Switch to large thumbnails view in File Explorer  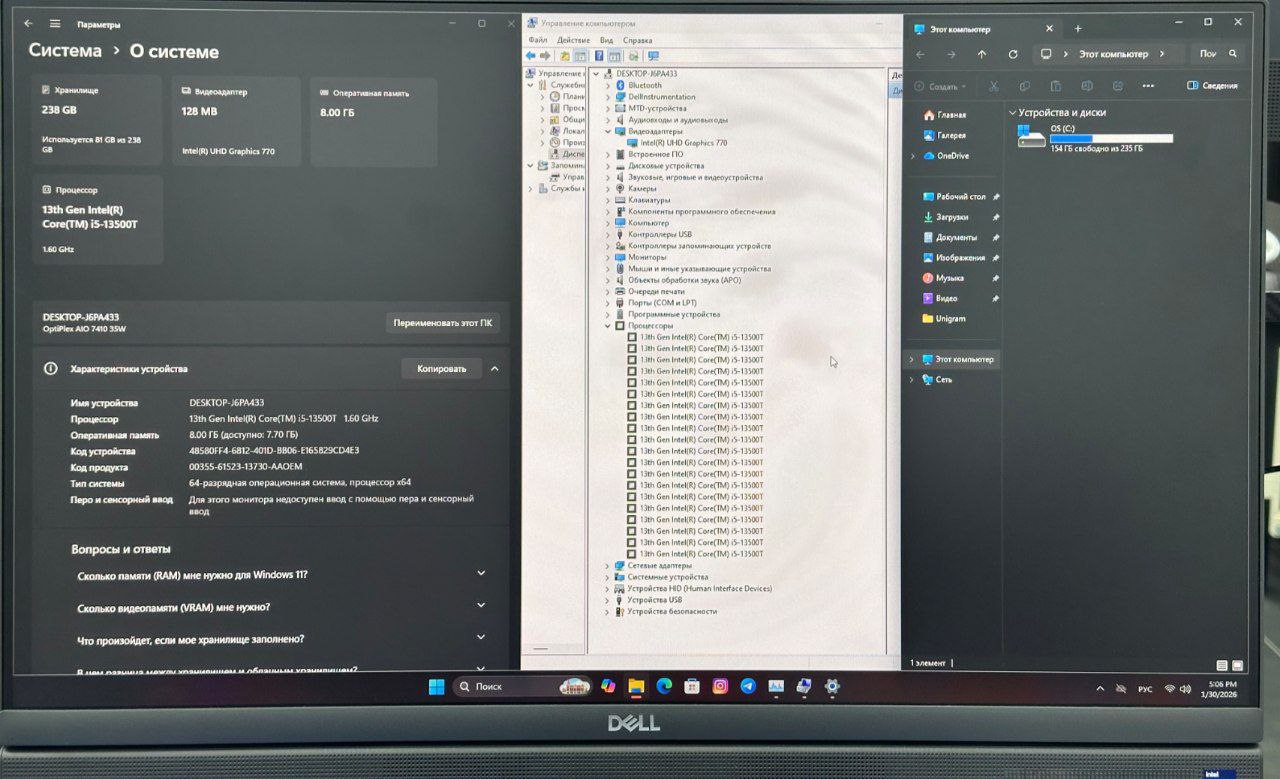click(1238, 665)
